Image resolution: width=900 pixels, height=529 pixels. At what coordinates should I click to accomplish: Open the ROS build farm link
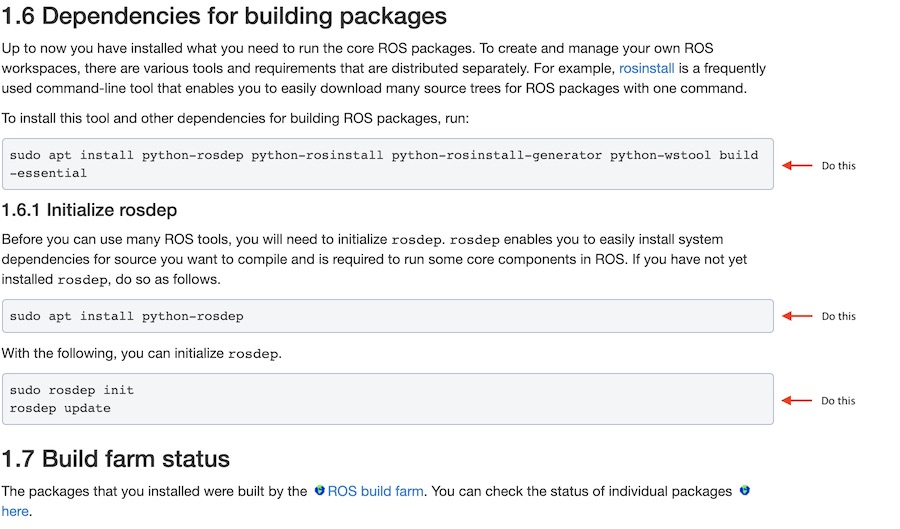375,491
